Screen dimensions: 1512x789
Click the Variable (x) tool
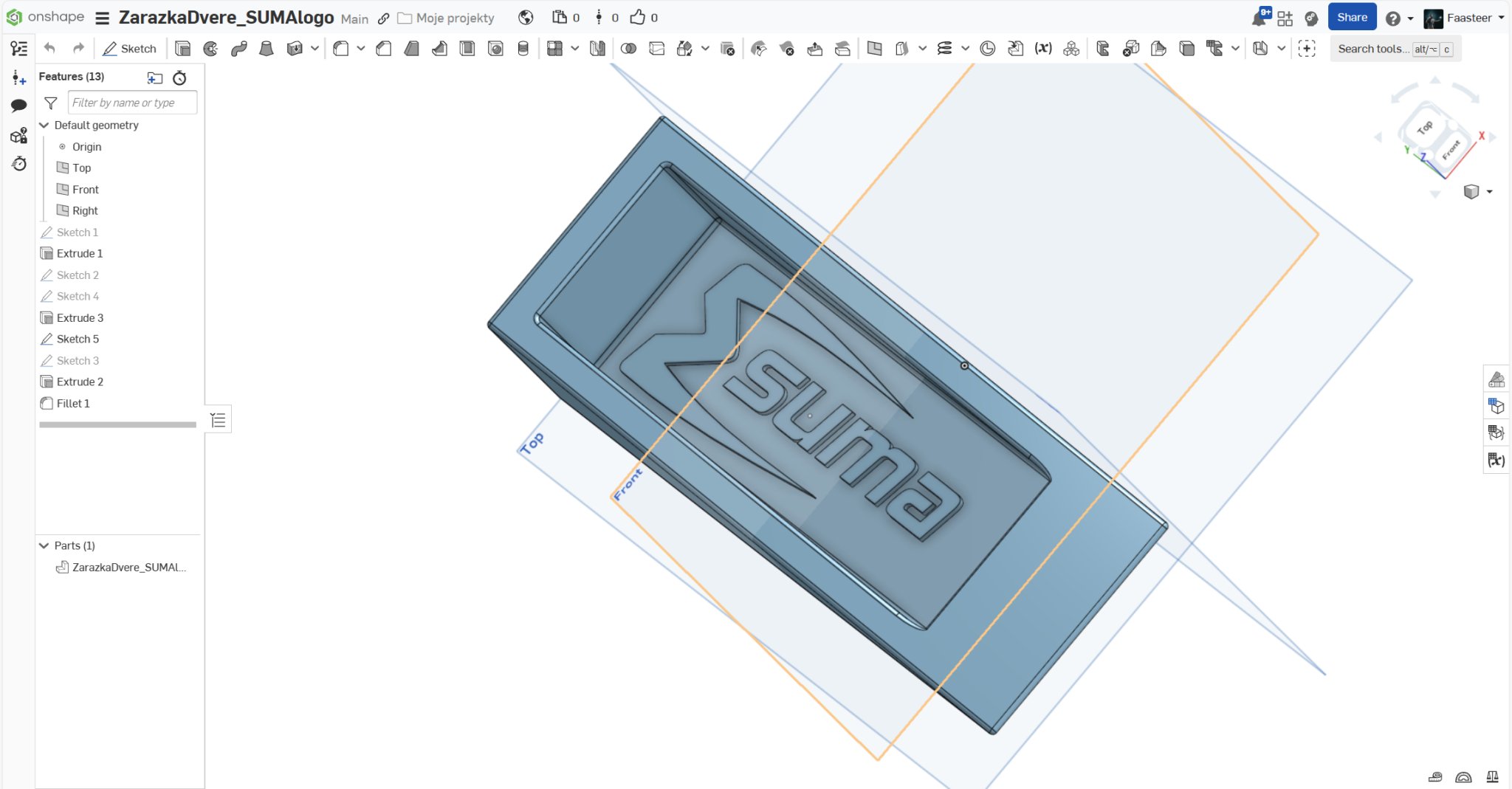[x=1043, y=49]
